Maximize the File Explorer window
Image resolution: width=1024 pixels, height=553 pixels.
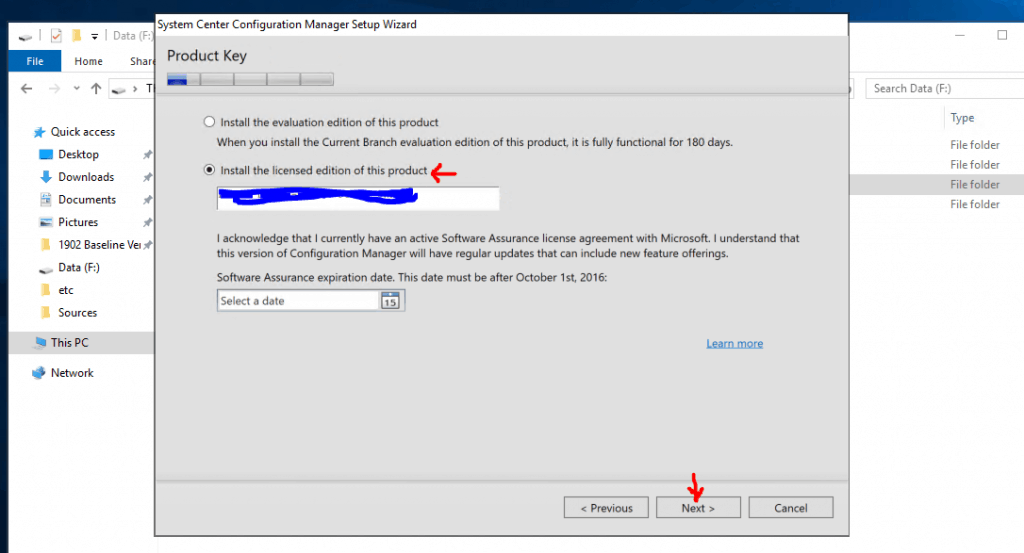pyautogui.click(x=1002, y=35)
